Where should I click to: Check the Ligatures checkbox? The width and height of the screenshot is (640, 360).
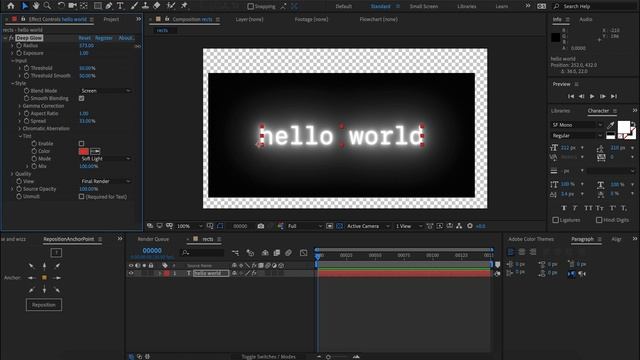556,220
